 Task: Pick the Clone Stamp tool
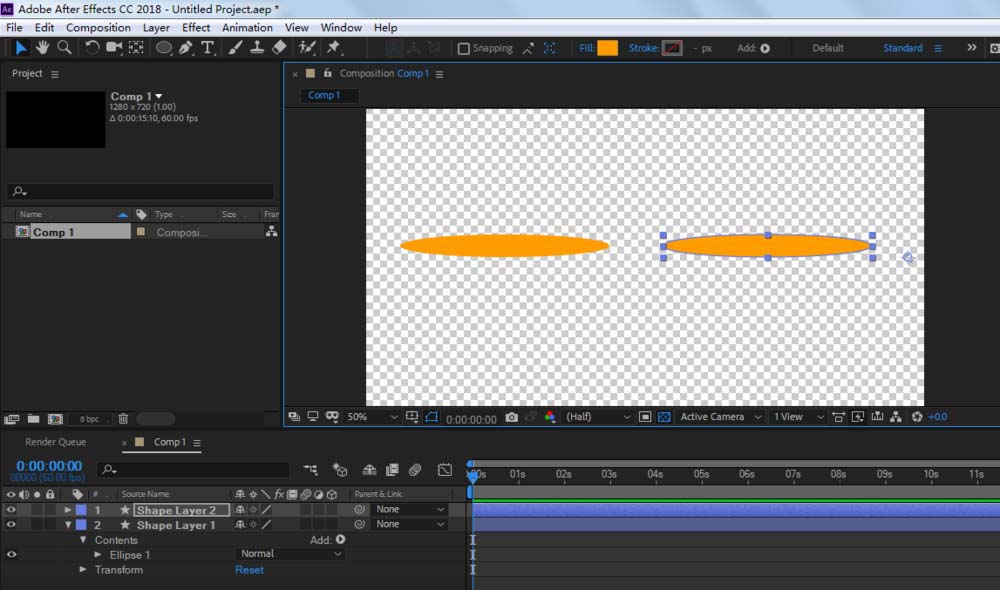[257, 47]
